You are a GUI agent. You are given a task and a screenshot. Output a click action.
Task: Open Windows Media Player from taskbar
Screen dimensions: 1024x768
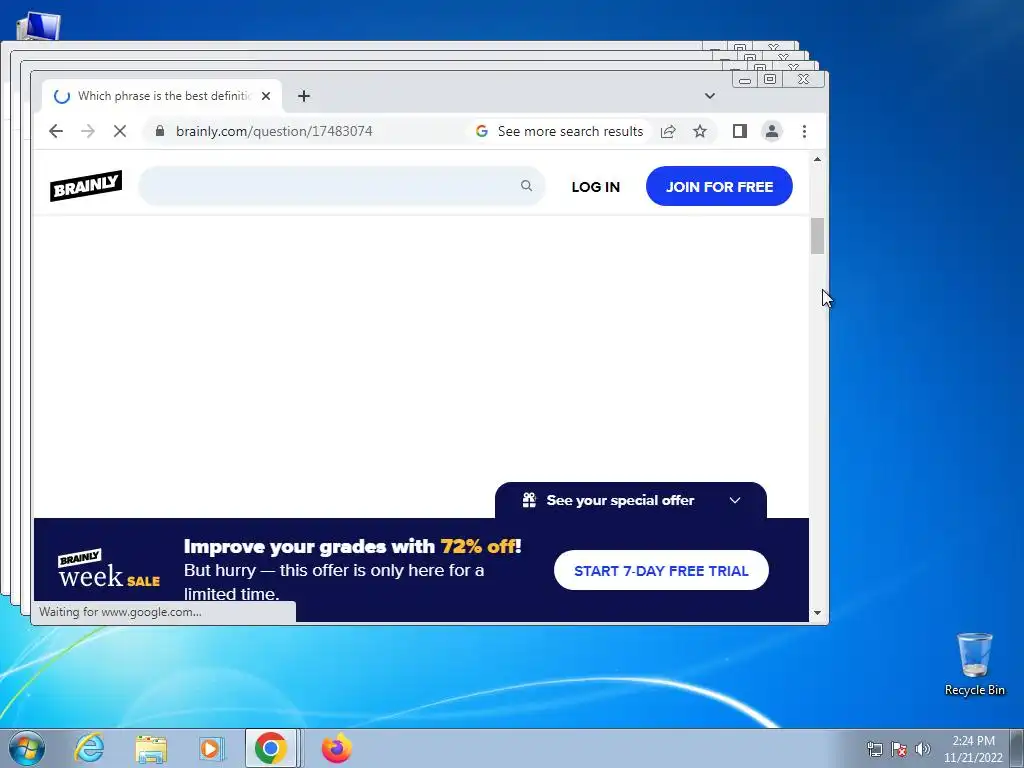(x=212, y=748)
